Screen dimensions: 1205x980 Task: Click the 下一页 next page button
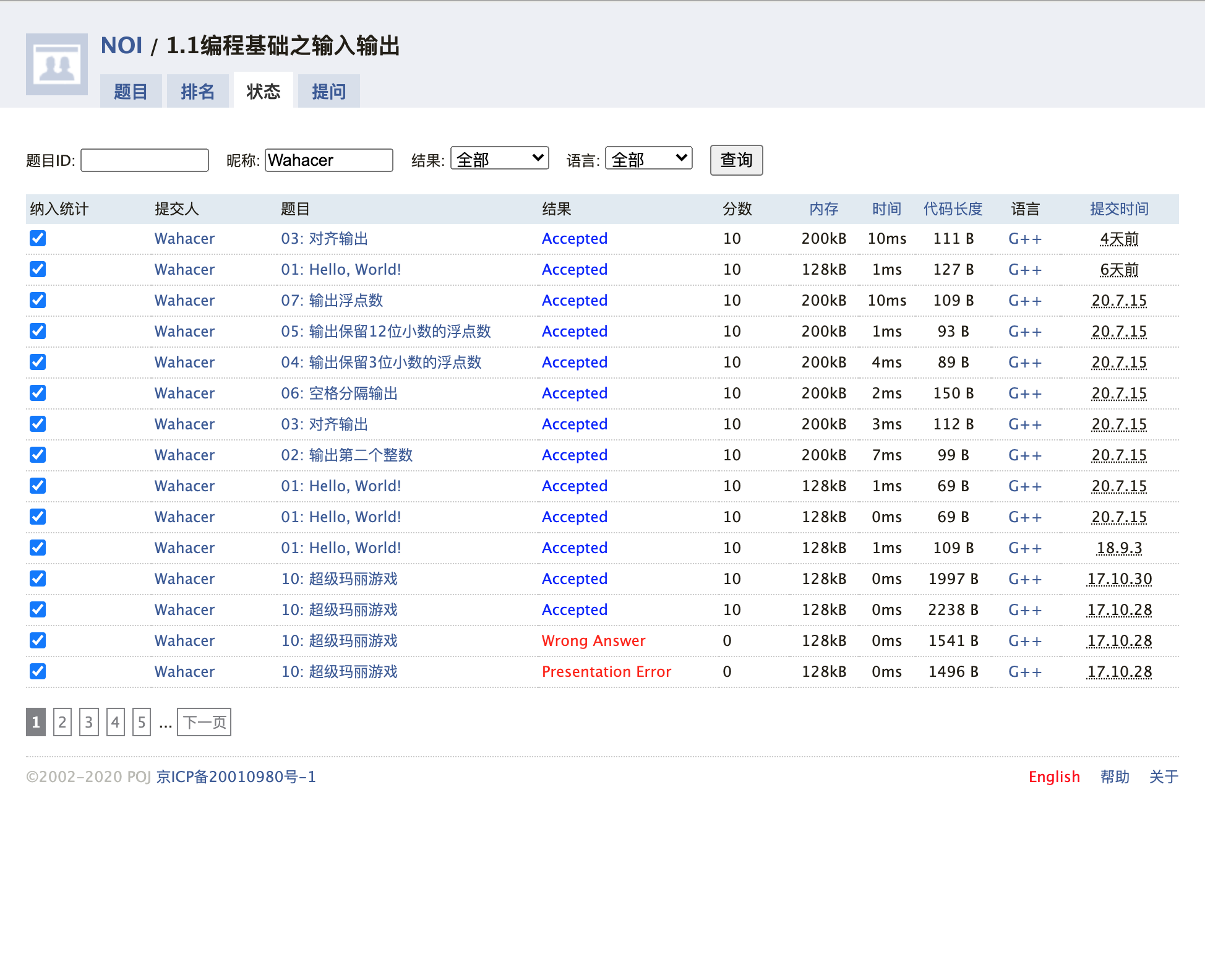point(204,722)
